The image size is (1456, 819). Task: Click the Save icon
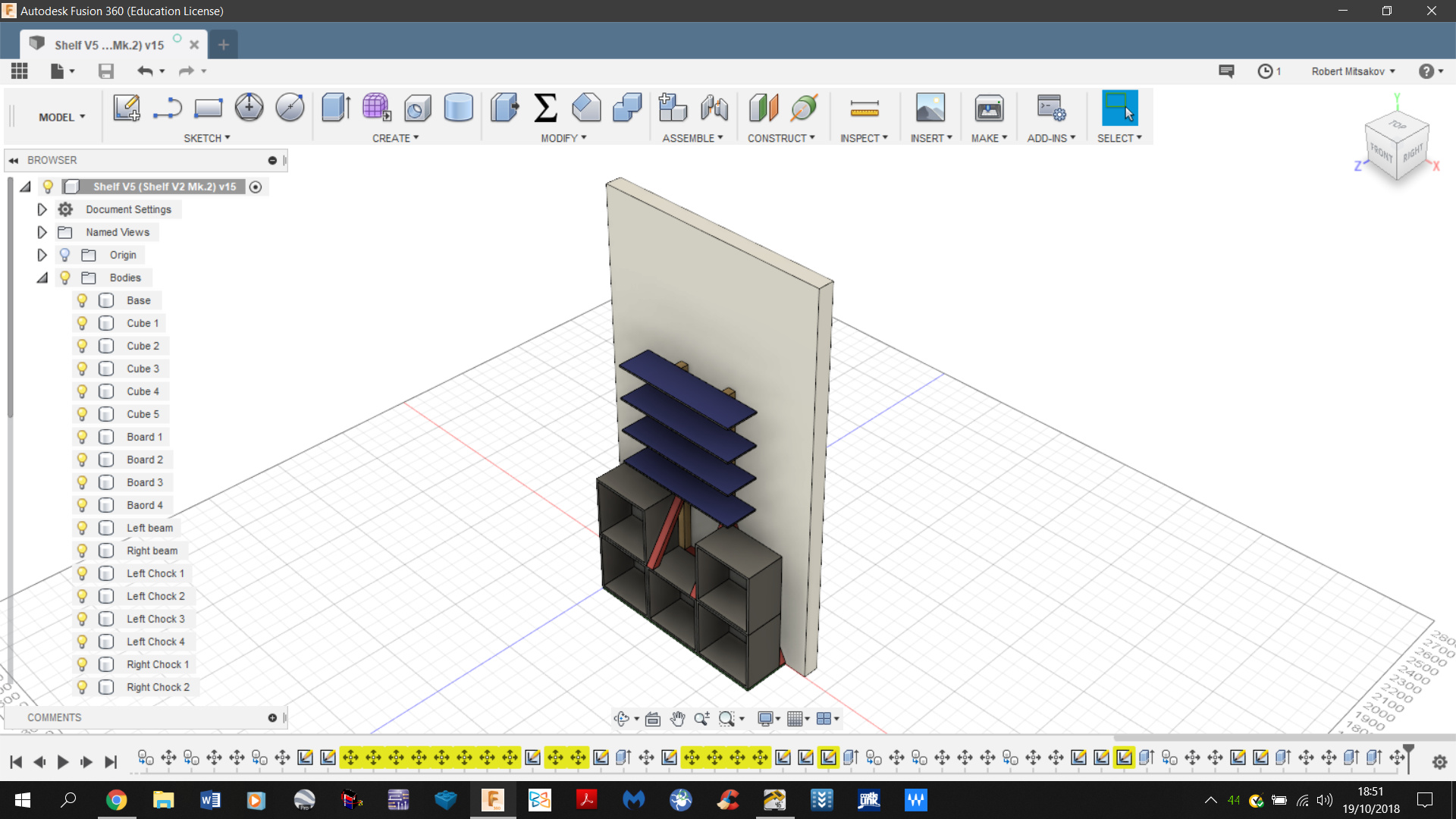106,71
